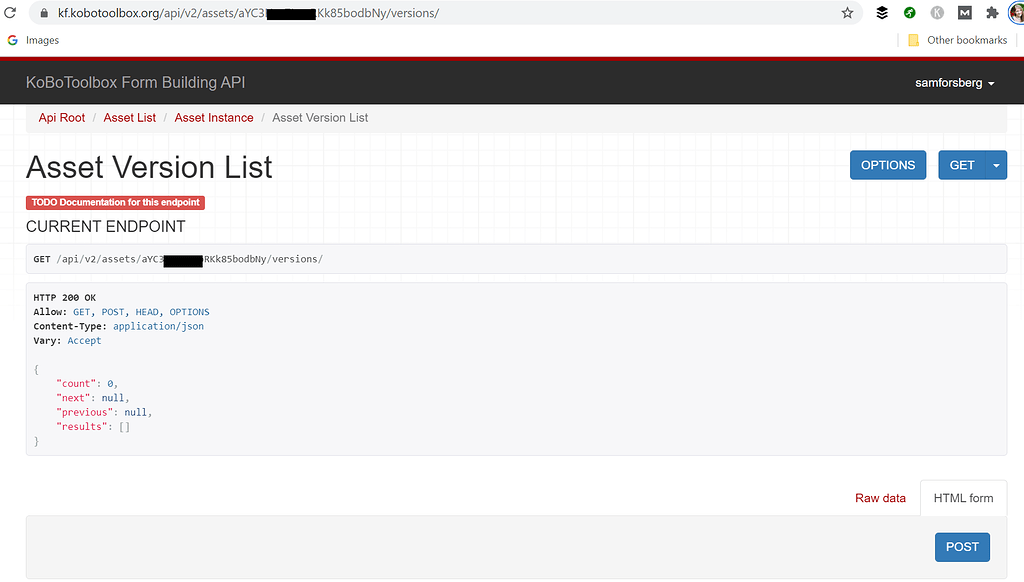Expand the samforsberg user dropdown
The width and height of the screenshot is (1024, 582).
[x=954, y=83]
